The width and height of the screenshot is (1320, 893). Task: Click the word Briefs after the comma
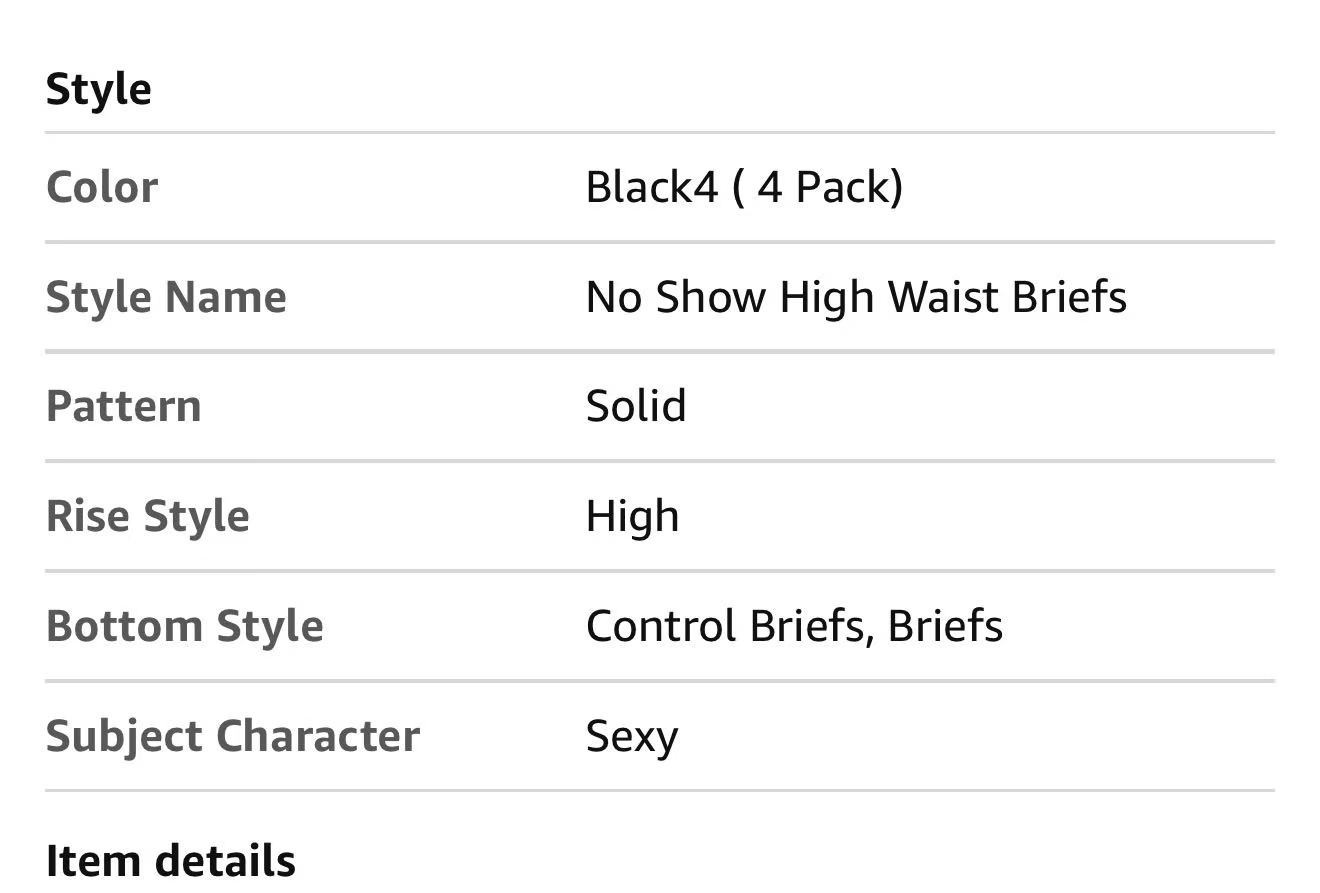(945, 626)
